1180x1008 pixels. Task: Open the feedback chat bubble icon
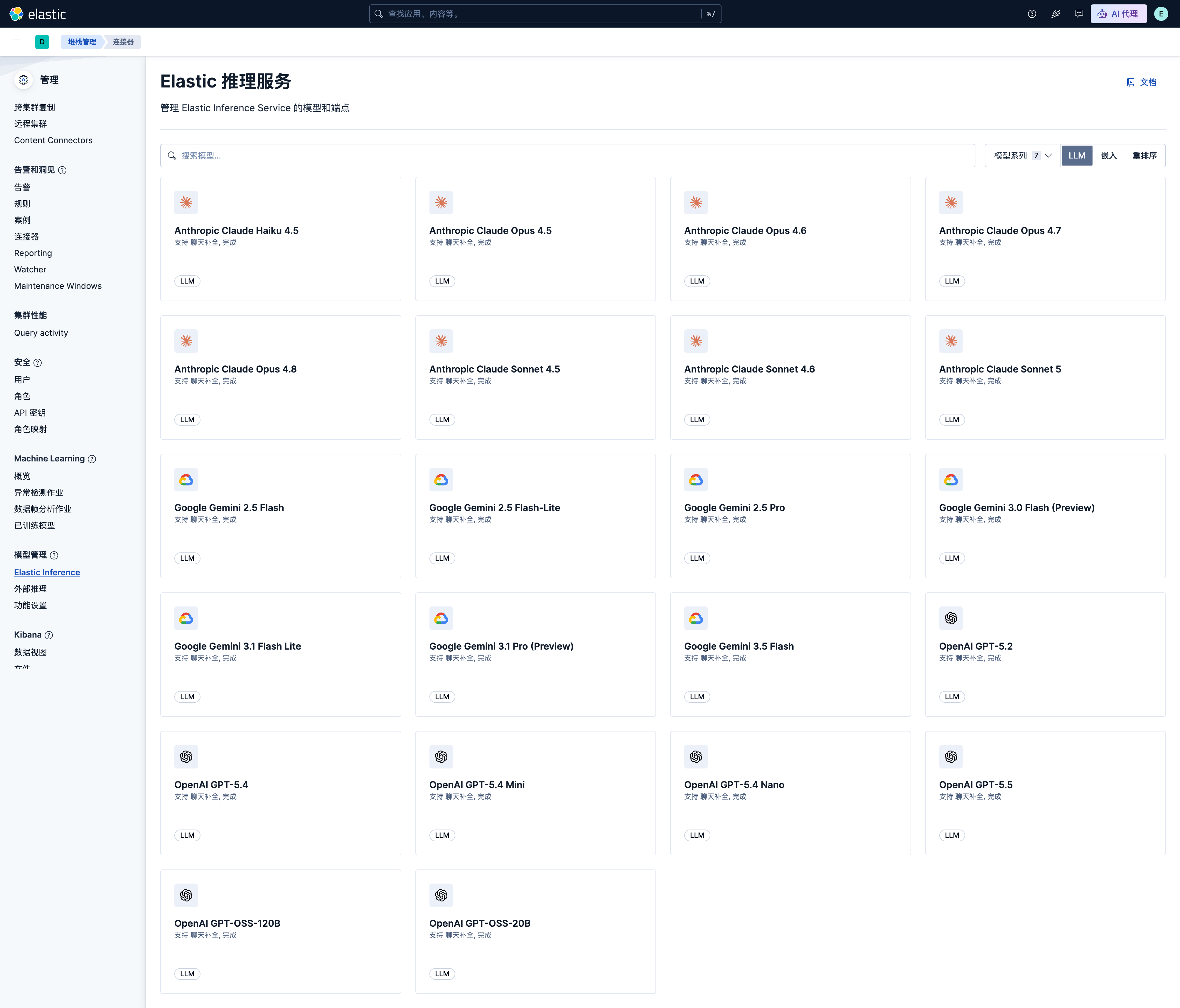[x=1079, y=14]
